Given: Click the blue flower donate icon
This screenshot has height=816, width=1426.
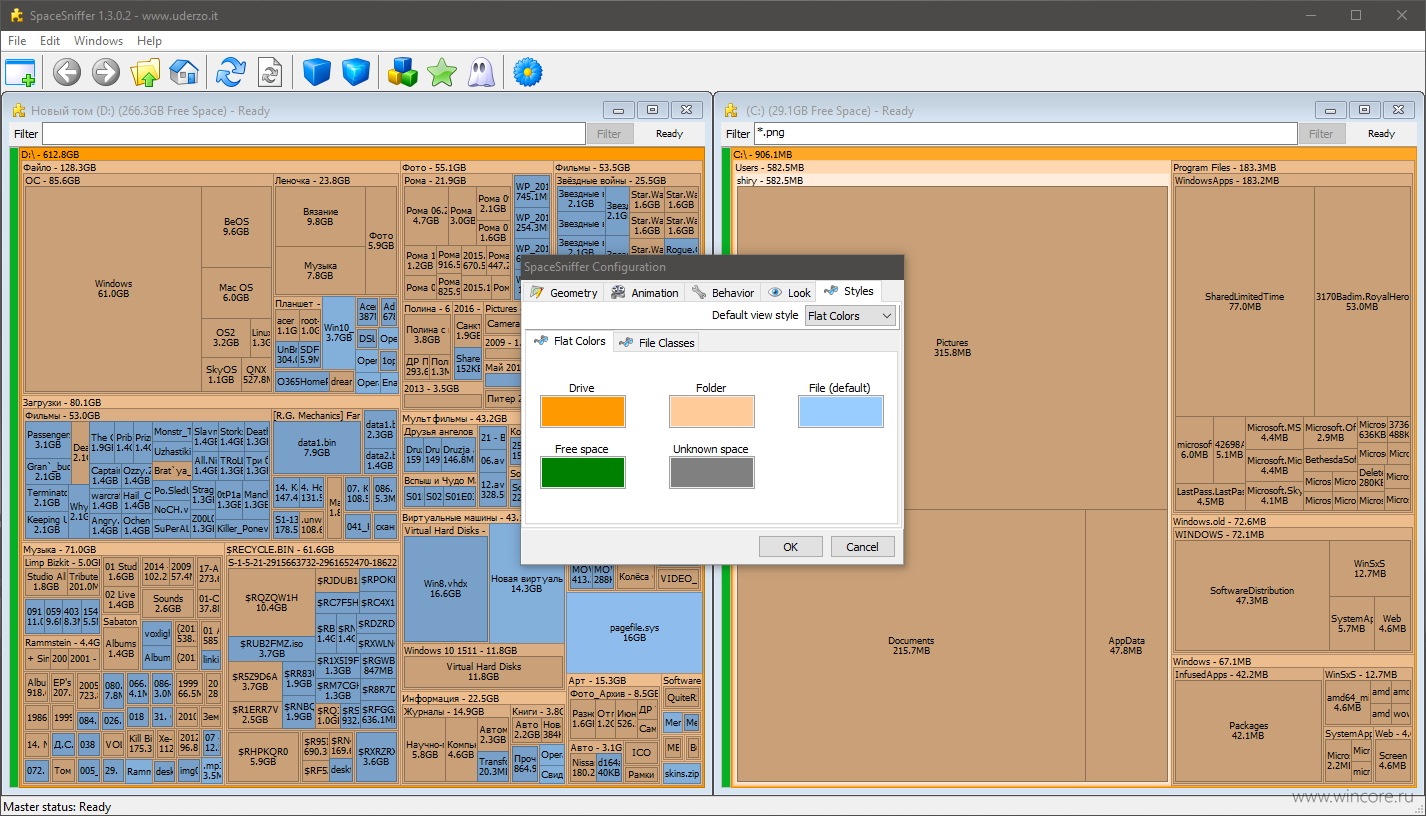Looking at the screenshot, I should pyautogui.click(x=527, y=72).
